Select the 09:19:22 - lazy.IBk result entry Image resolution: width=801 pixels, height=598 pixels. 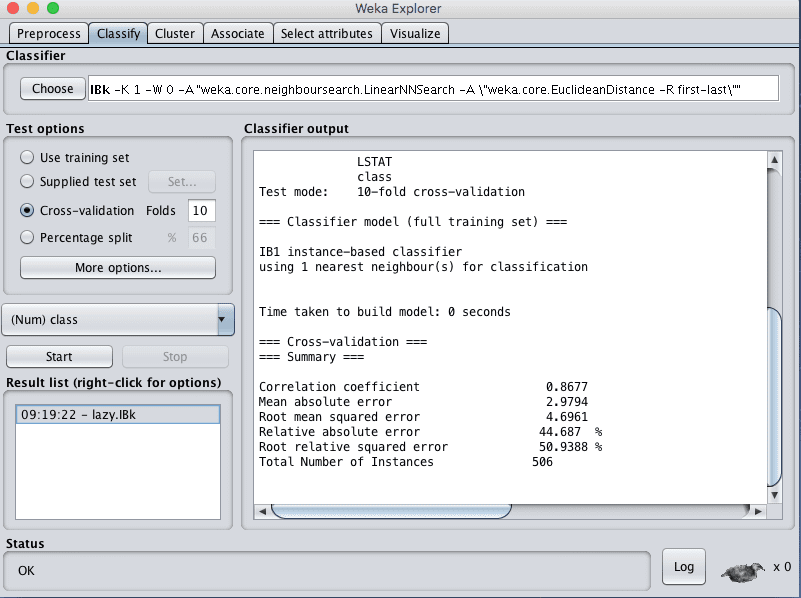(118, 414)
